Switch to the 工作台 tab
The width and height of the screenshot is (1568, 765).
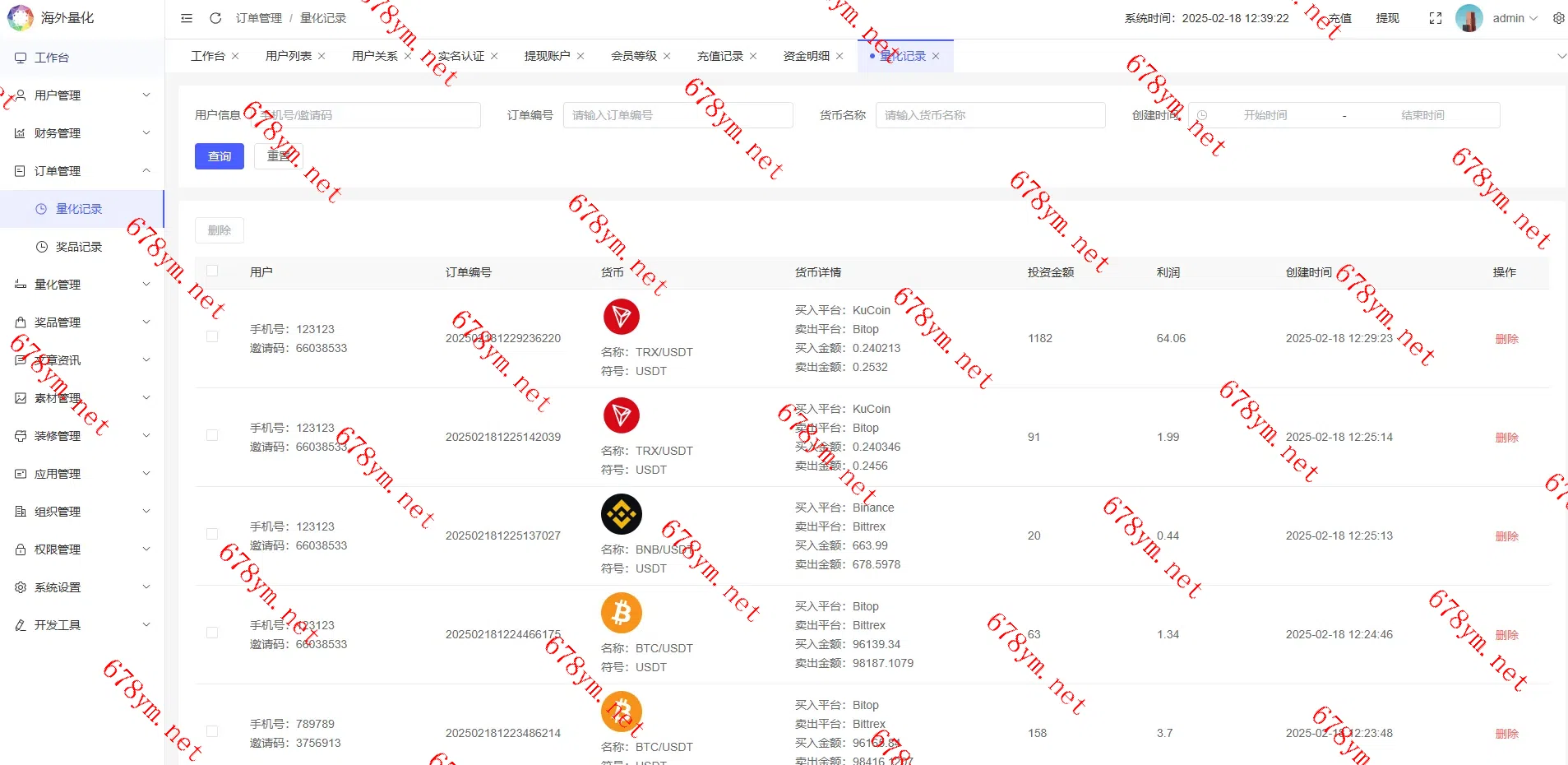(207, 56)
